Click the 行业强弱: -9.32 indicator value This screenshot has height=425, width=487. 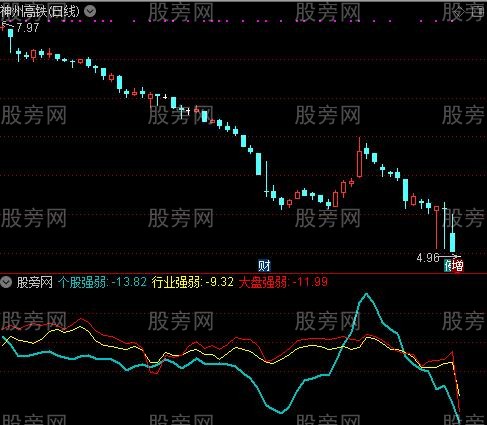pos(193,282)
